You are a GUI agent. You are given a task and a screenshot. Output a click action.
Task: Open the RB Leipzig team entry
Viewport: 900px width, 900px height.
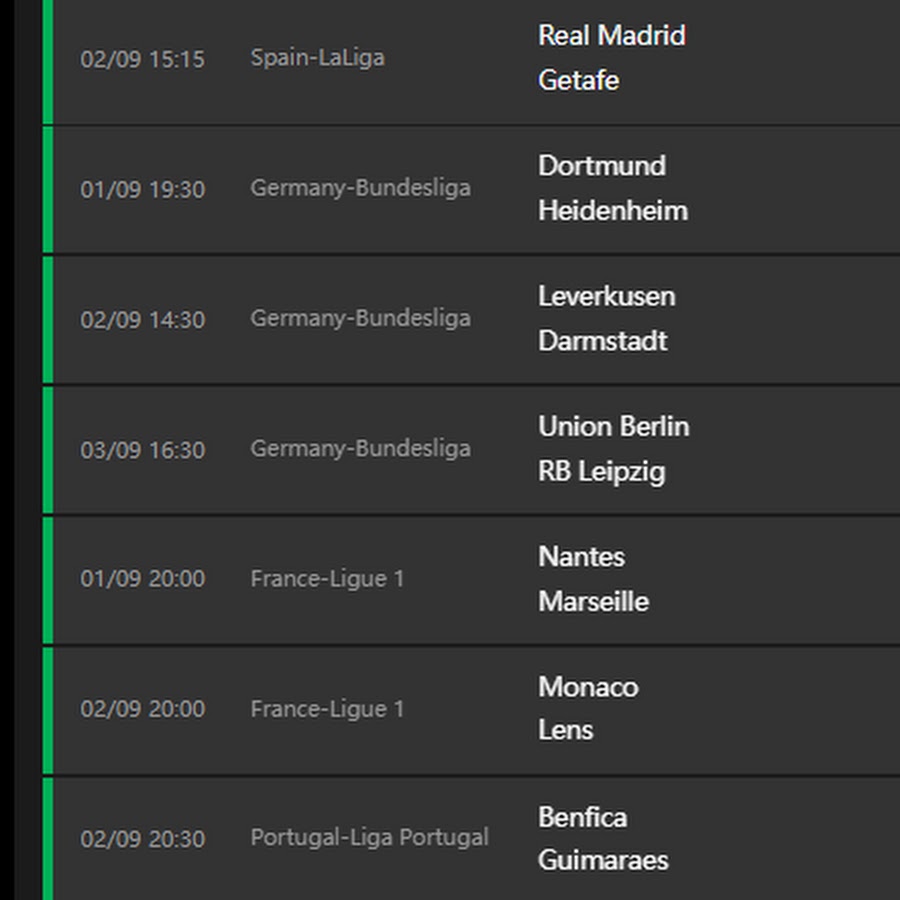[602, 472]
